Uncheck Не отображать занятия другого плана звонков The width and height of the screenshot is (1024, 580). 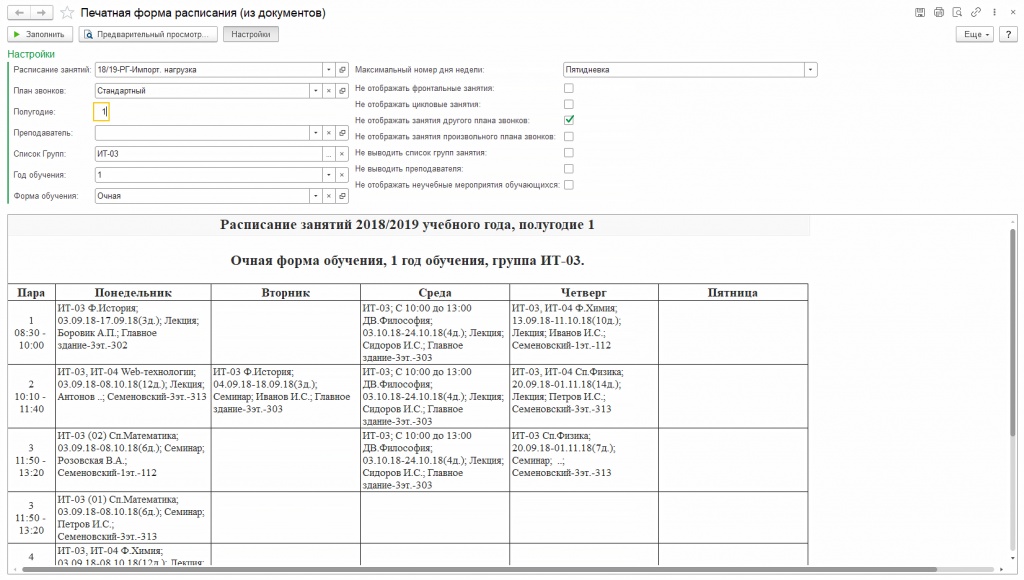(569, 120)
